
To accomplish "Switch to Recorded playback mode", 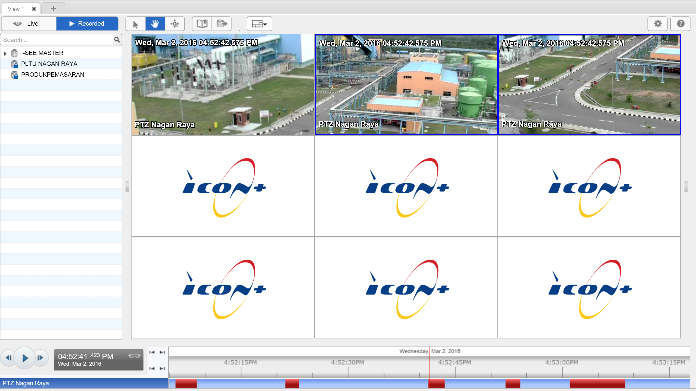I will pos(87,24).
